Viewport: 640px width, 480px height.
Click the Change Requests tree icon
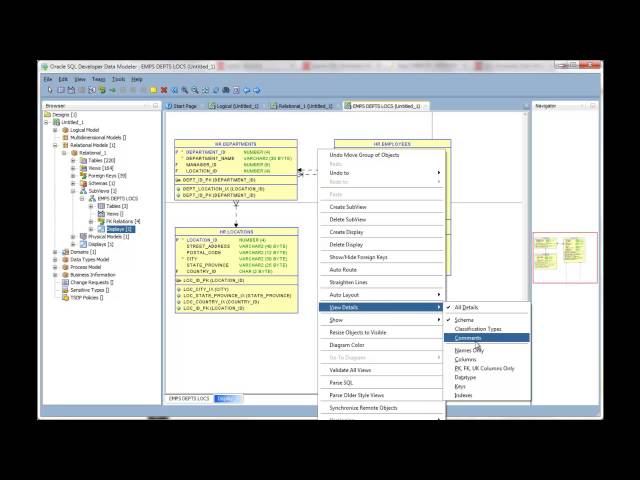65,282
